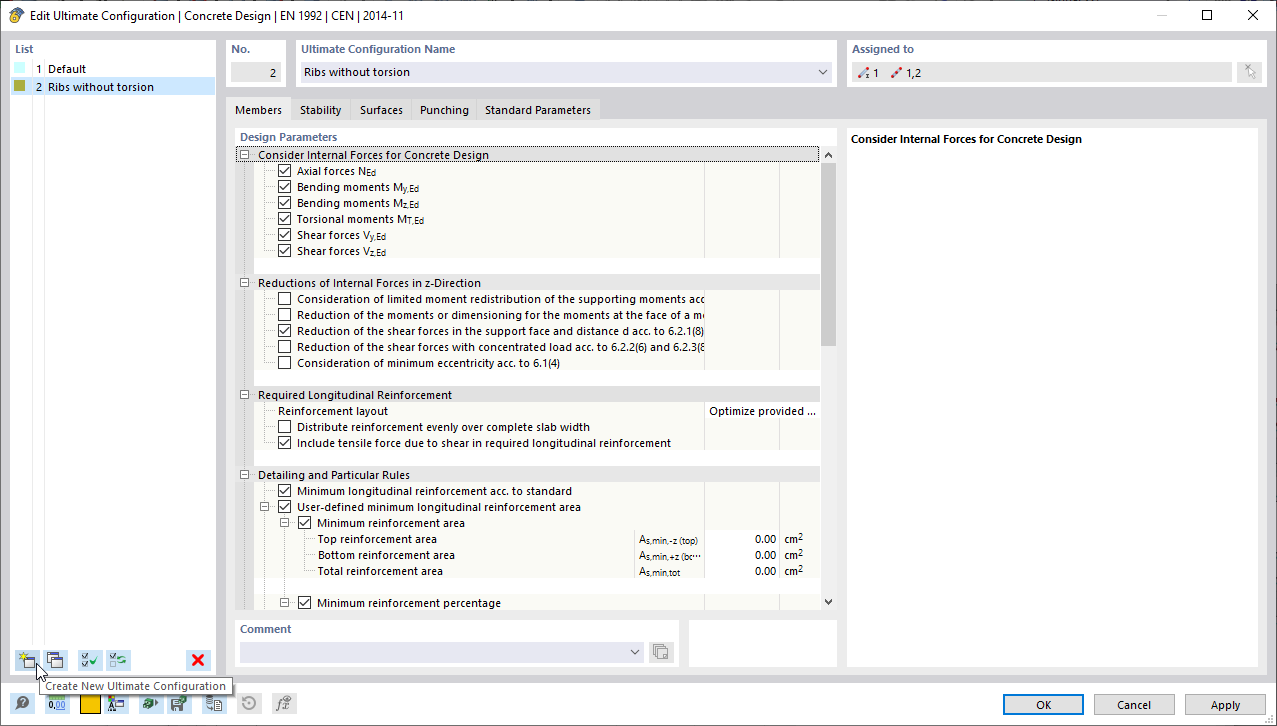Collapse Minimum reinforcement percentage node

coord(285,603)
